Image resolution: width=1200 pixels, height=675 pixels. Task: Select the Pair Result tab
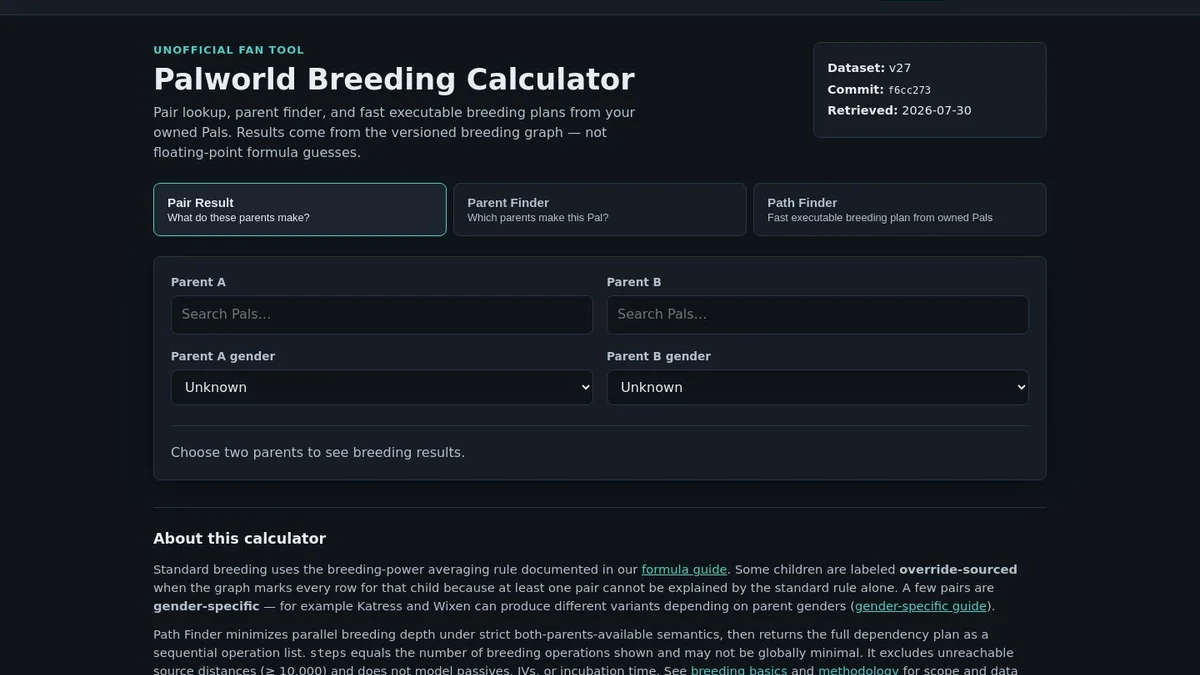tap(300, 209)
